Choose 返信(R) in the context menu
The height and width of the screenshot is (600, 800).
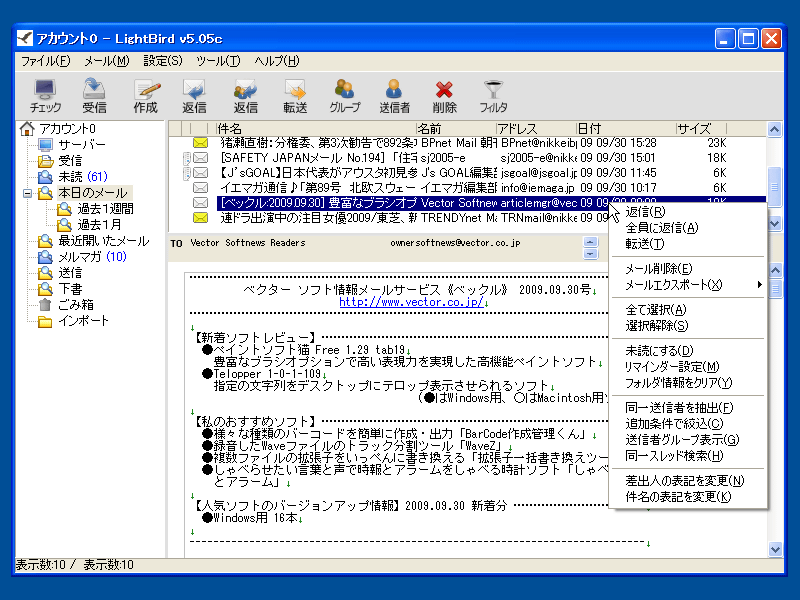(688, 212)
